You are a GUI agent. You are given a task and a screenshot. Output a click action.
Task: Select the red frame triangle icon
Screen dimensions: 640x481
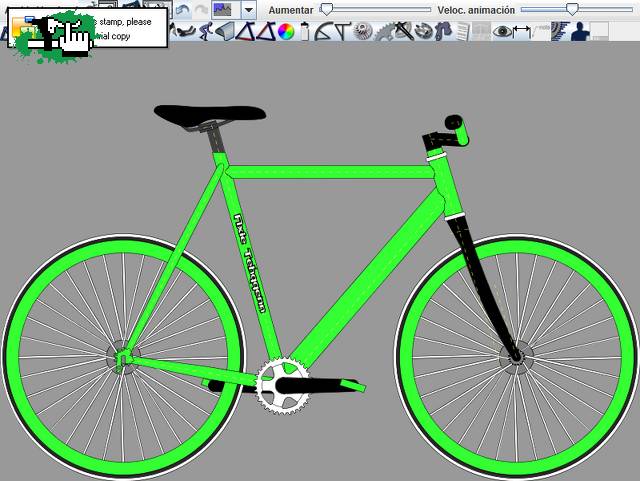point(266,32)
